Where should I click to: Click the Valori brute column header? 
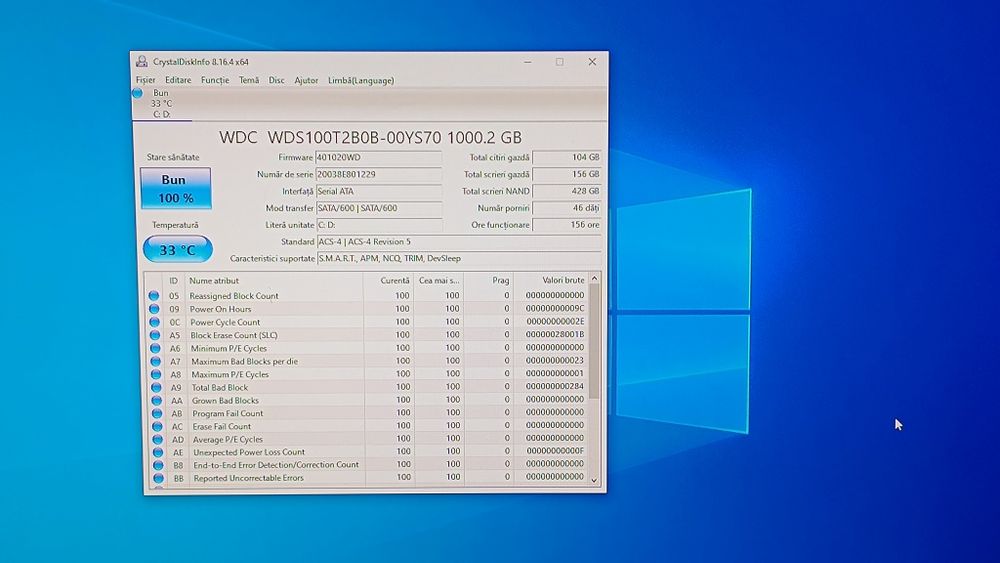click(551, 280)
